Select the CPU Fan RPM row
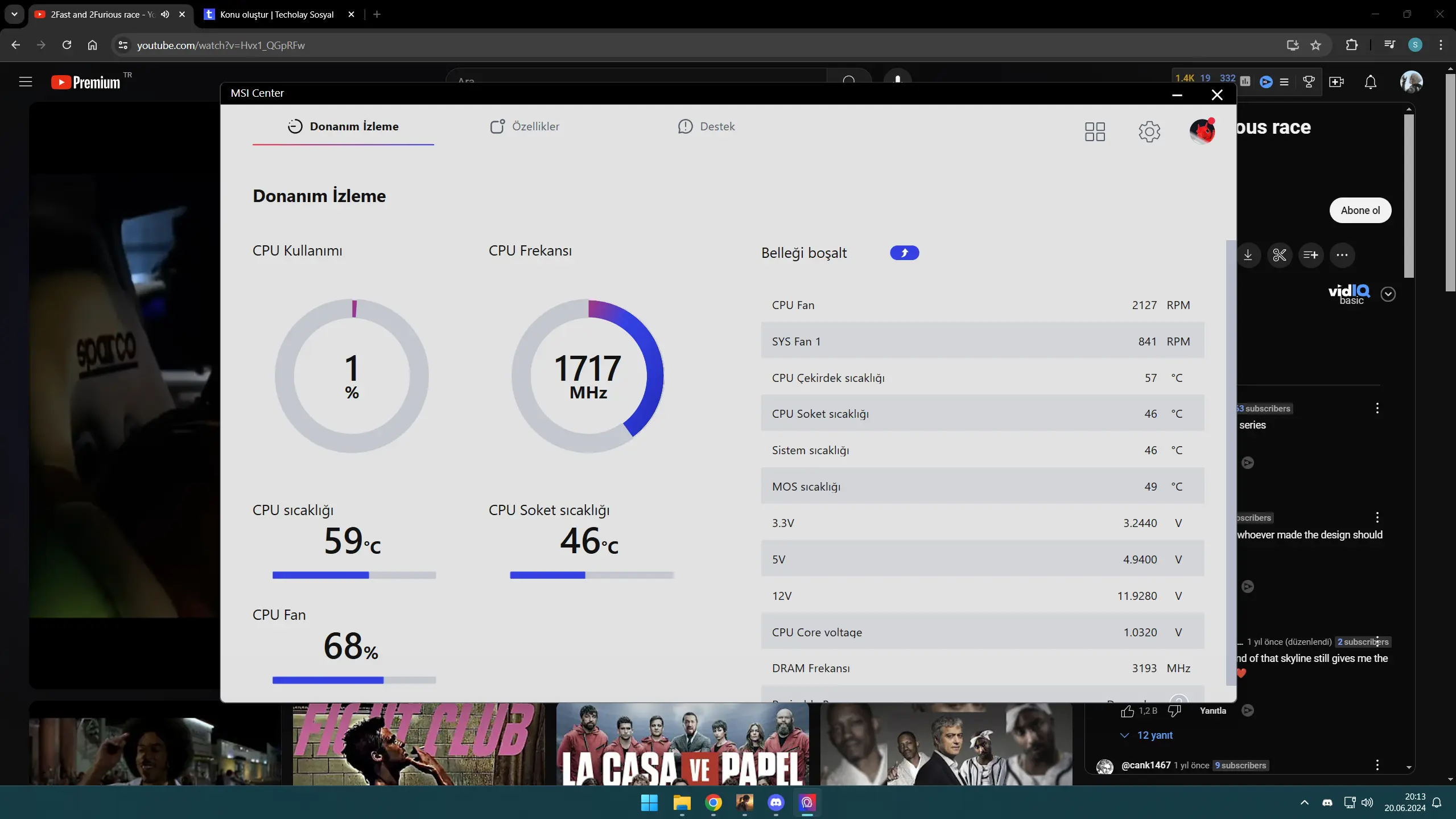Screen dimensions: 1456x819 982,305
